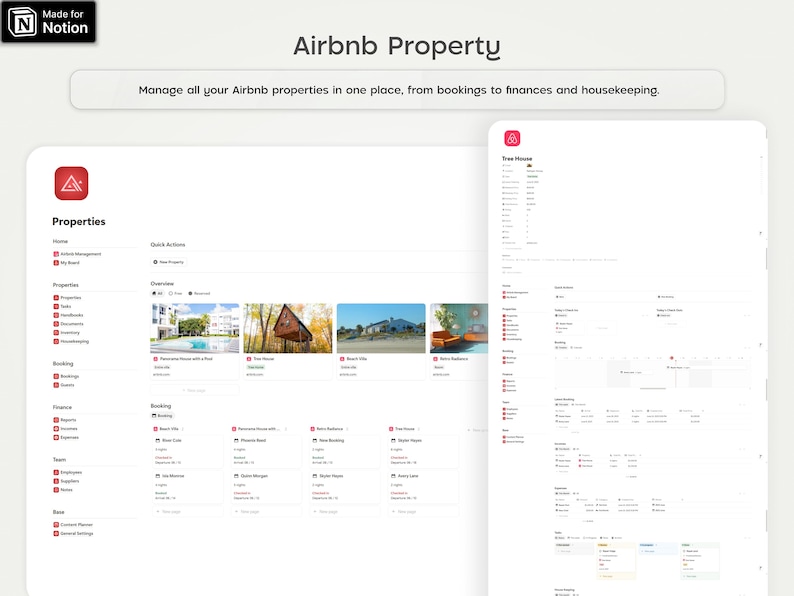Click the Employees icon in the Properties sidebar
This screenshot has height=596, width=794.
point(56,472)
